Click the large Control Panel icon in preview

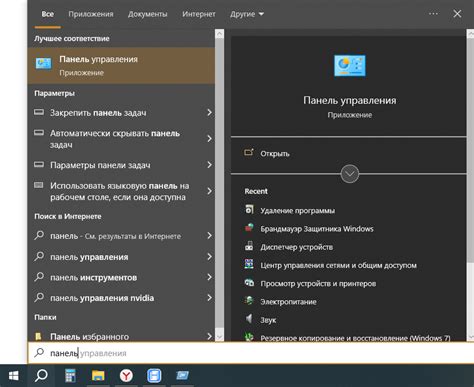350,66
